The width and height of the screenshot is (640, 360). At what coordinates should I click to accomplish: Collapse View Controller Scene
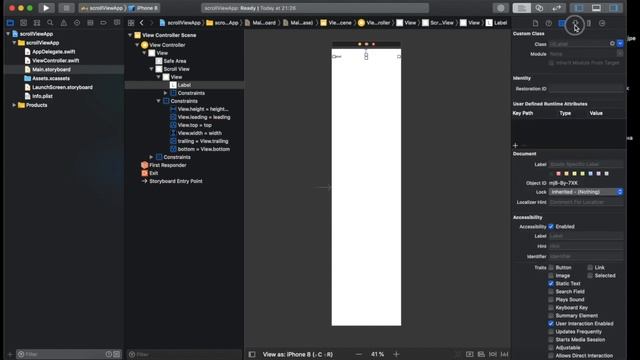click(x=130, y=35)
